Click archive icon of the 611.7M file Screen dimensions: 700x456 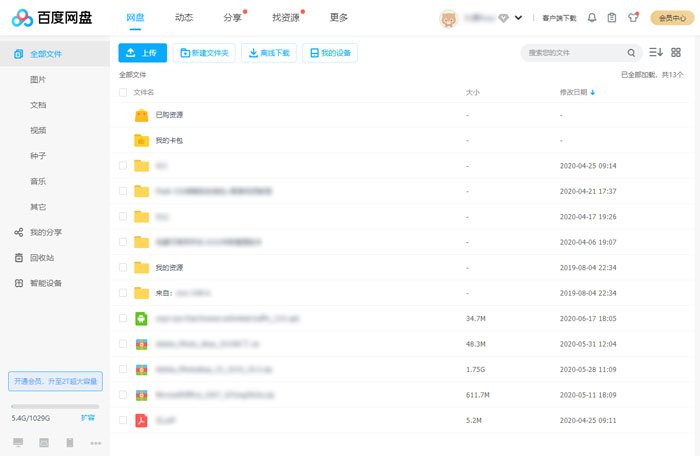pyautogui.click(x=142, y=395)
